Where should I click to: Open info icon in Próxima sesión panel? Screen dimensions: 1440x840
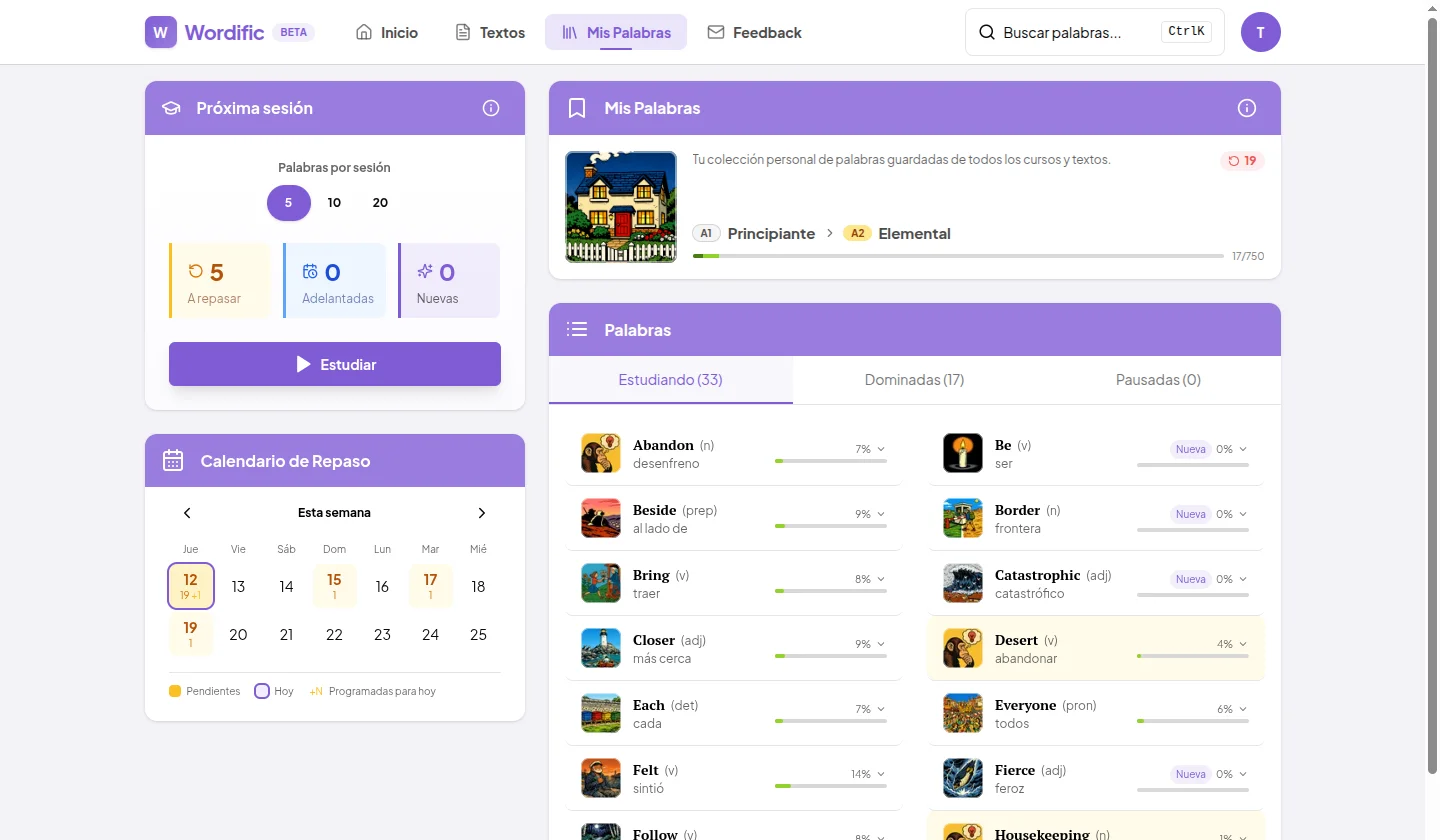click(491, 108)
